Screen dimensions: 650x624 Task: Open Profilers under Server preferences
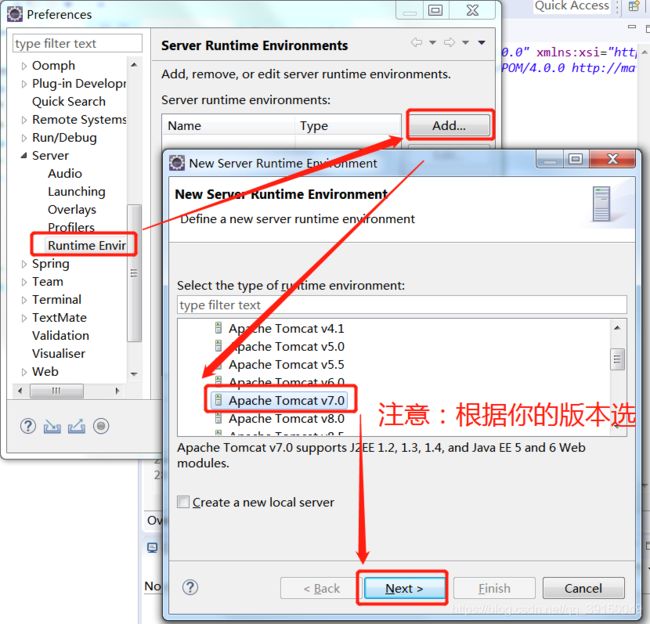71,227
